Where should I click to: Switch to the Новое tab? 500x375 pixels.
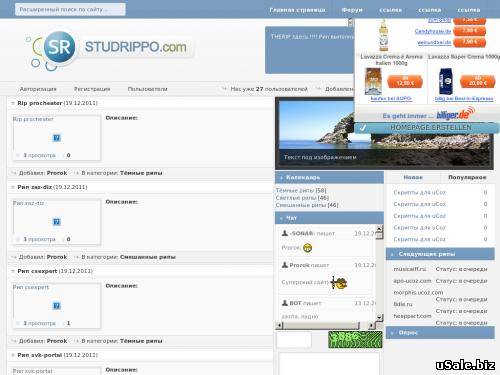click(413, 177)
